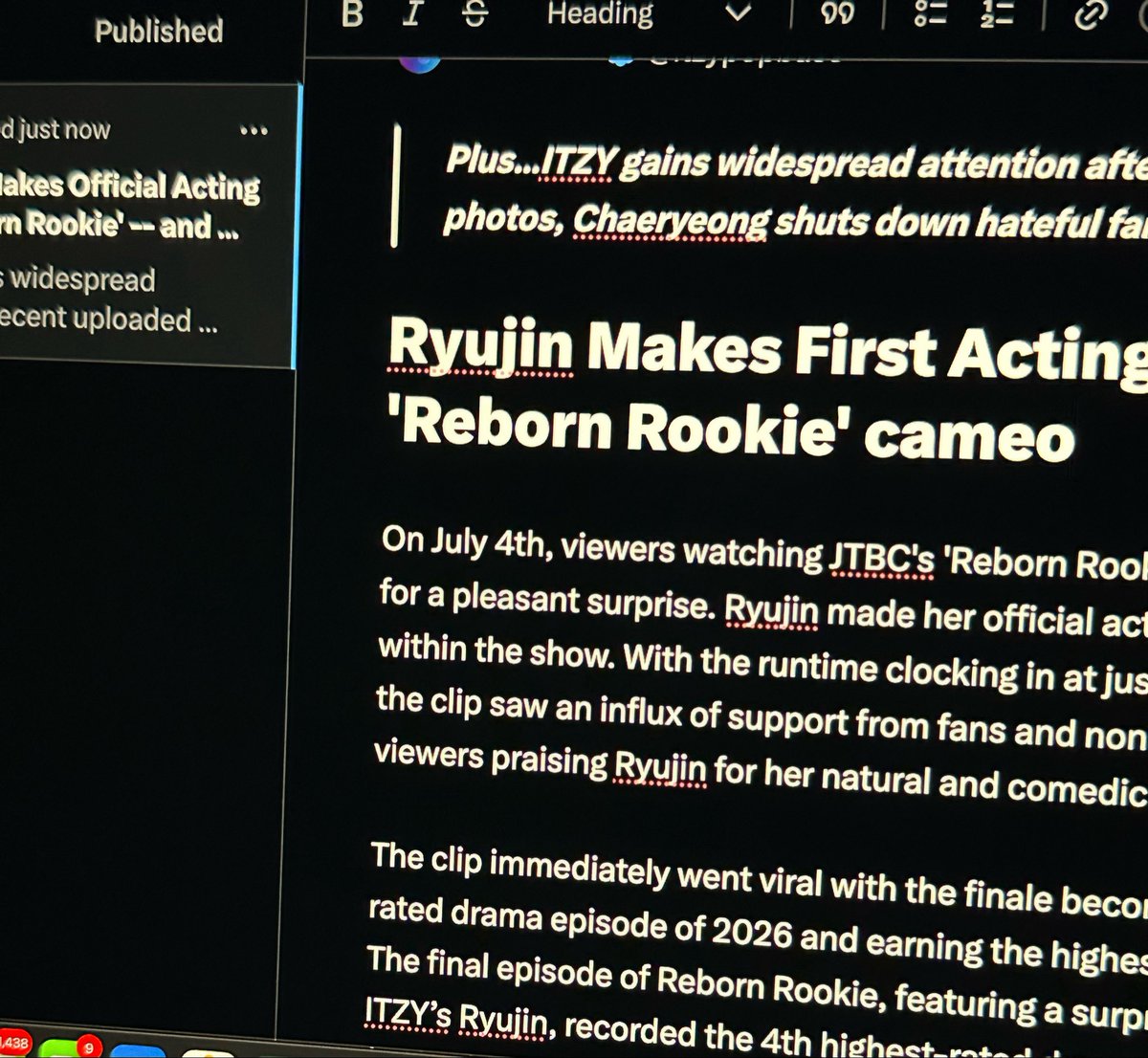
Task: Create a bulleted list from the toolbar
Action: (930, 13)
